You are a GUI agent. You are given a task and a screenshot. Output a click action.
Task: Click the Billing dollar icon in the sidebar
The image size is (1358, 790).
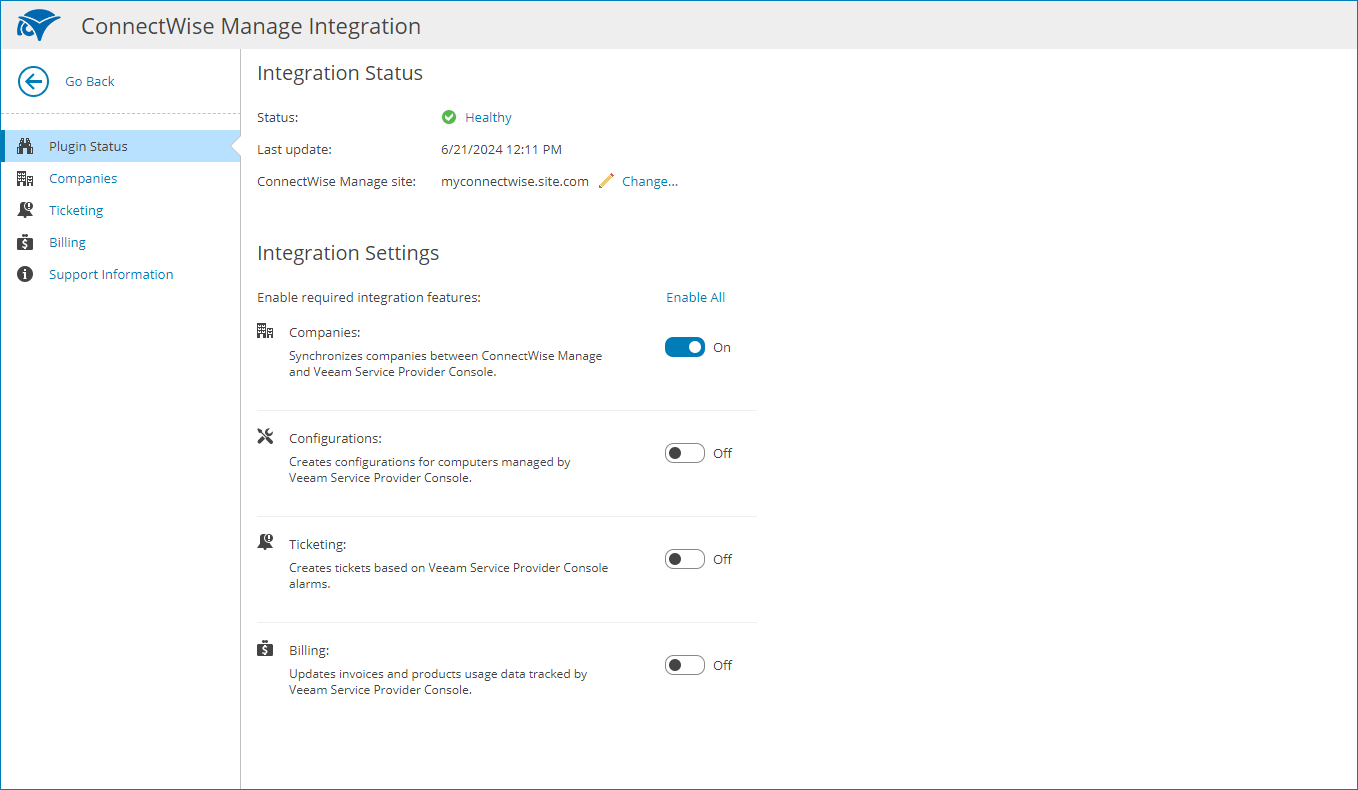tap(24, 241)
